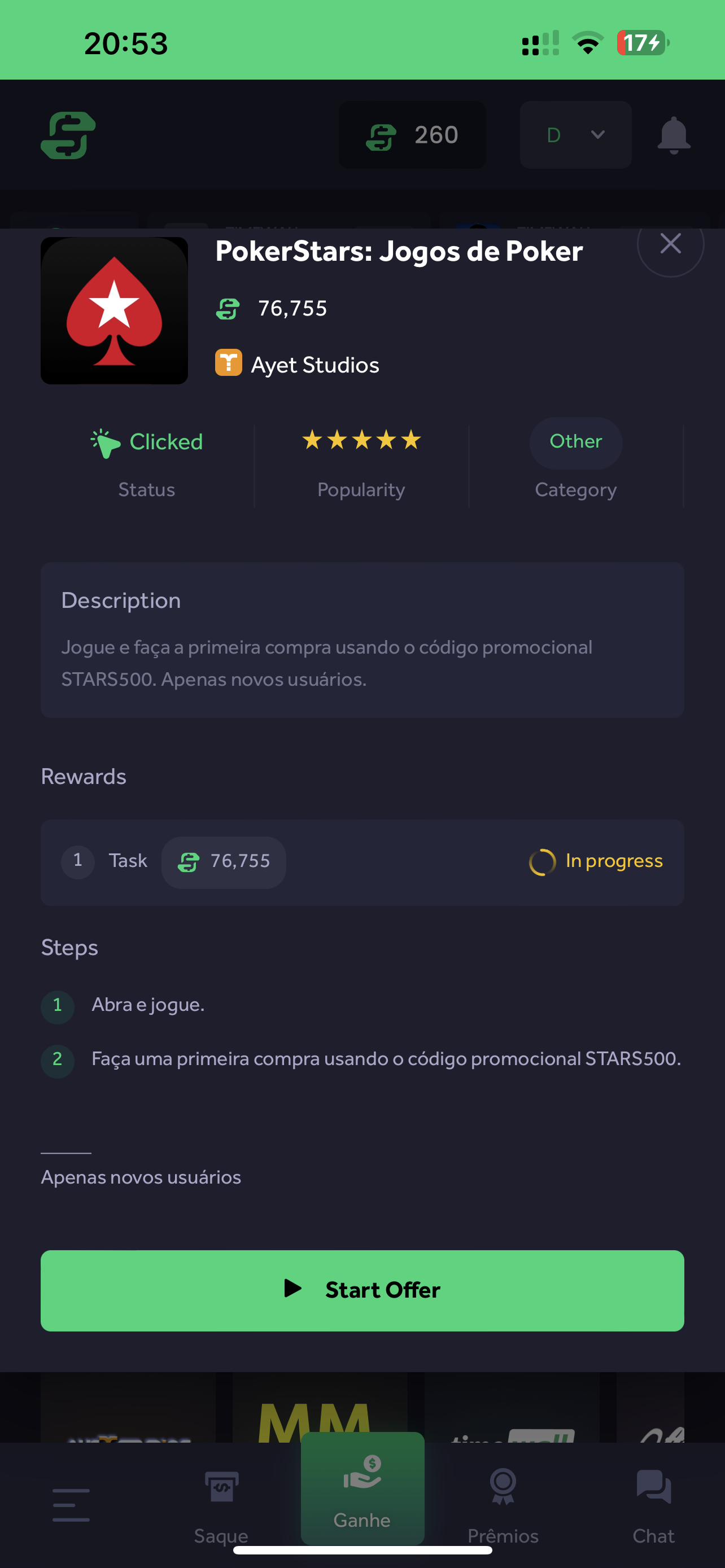This screenshot has width=725, height=1568.
Task: Tap the Clicked status indicator
Action: pos(147,443)
